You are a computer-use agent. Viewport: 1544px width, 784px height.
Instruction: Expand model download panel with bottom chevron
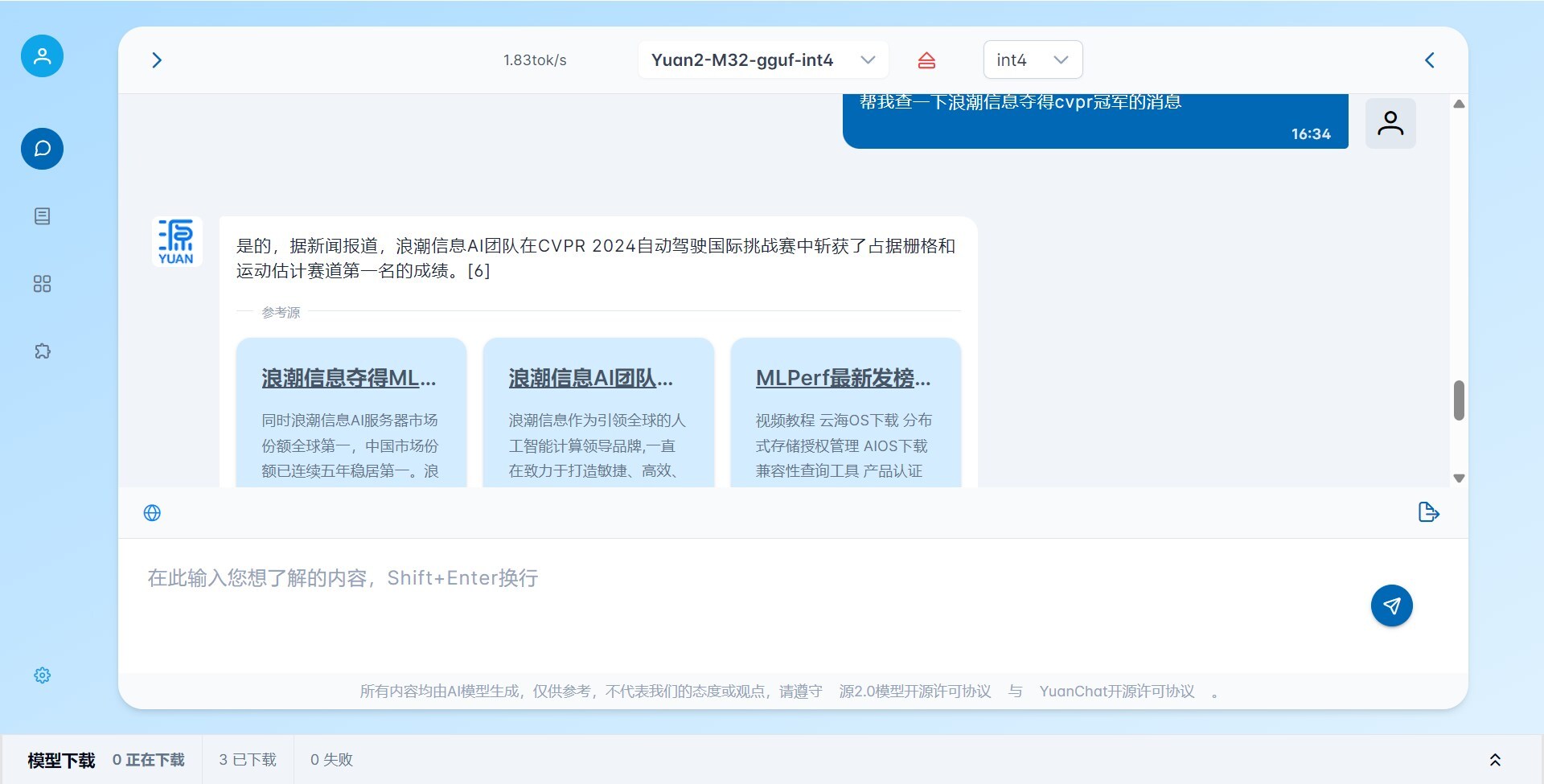(x=1496, y=759)
